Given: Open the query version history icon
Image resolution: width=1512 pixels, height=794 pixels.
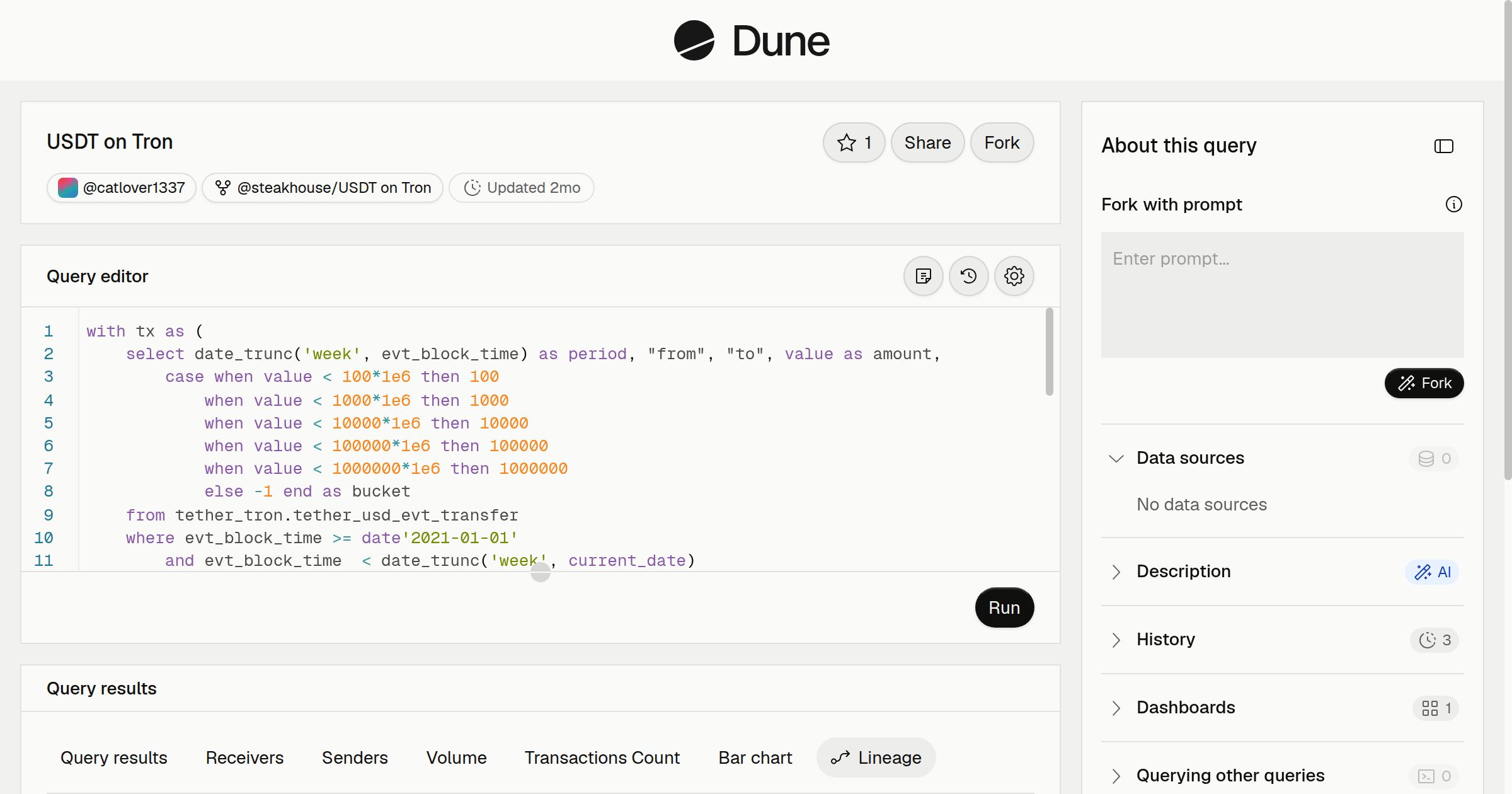Looking at the screenshot, I should tap(968, 276).
